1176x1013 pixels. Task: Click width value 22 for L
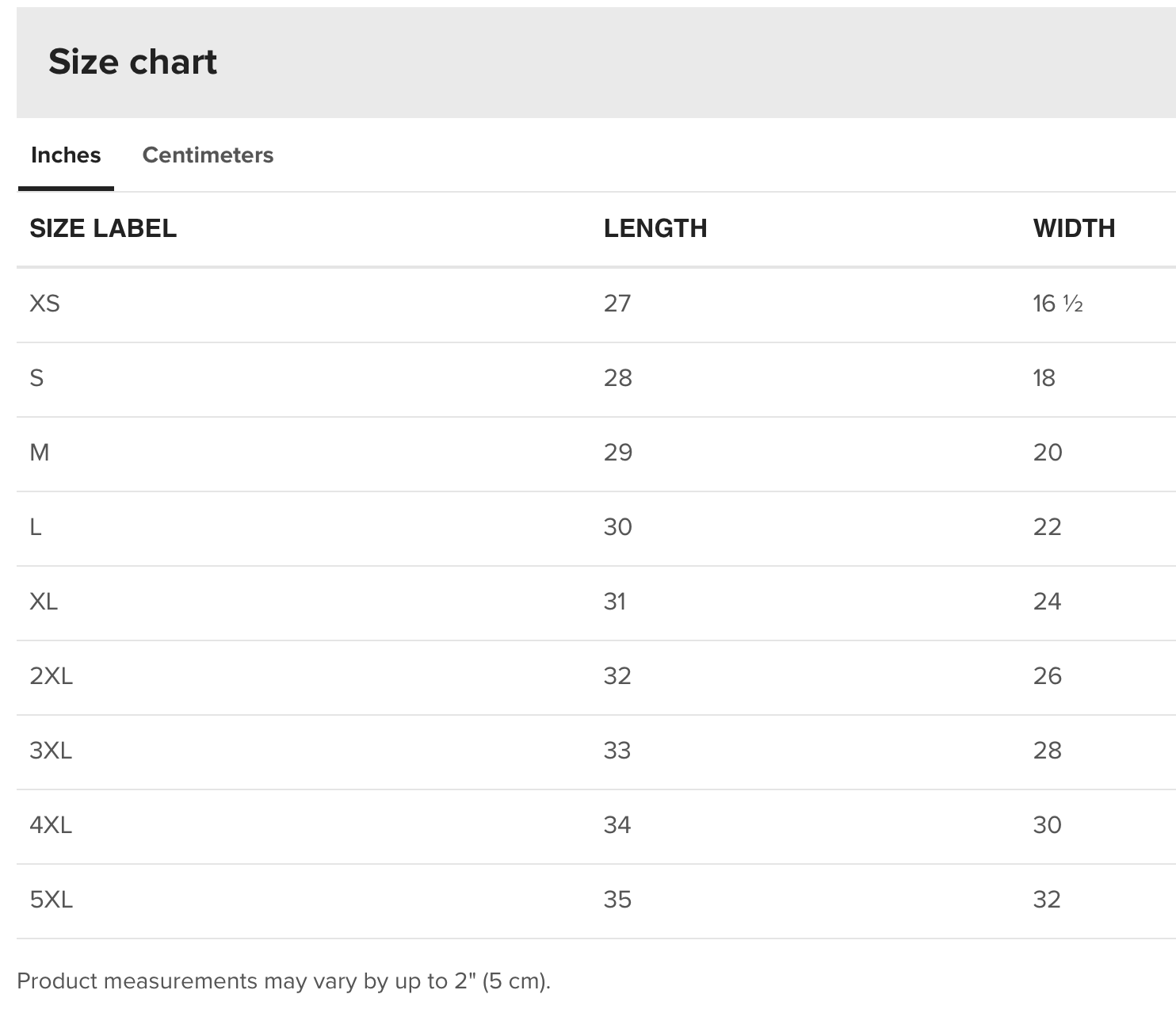[x=1047, y=526]
